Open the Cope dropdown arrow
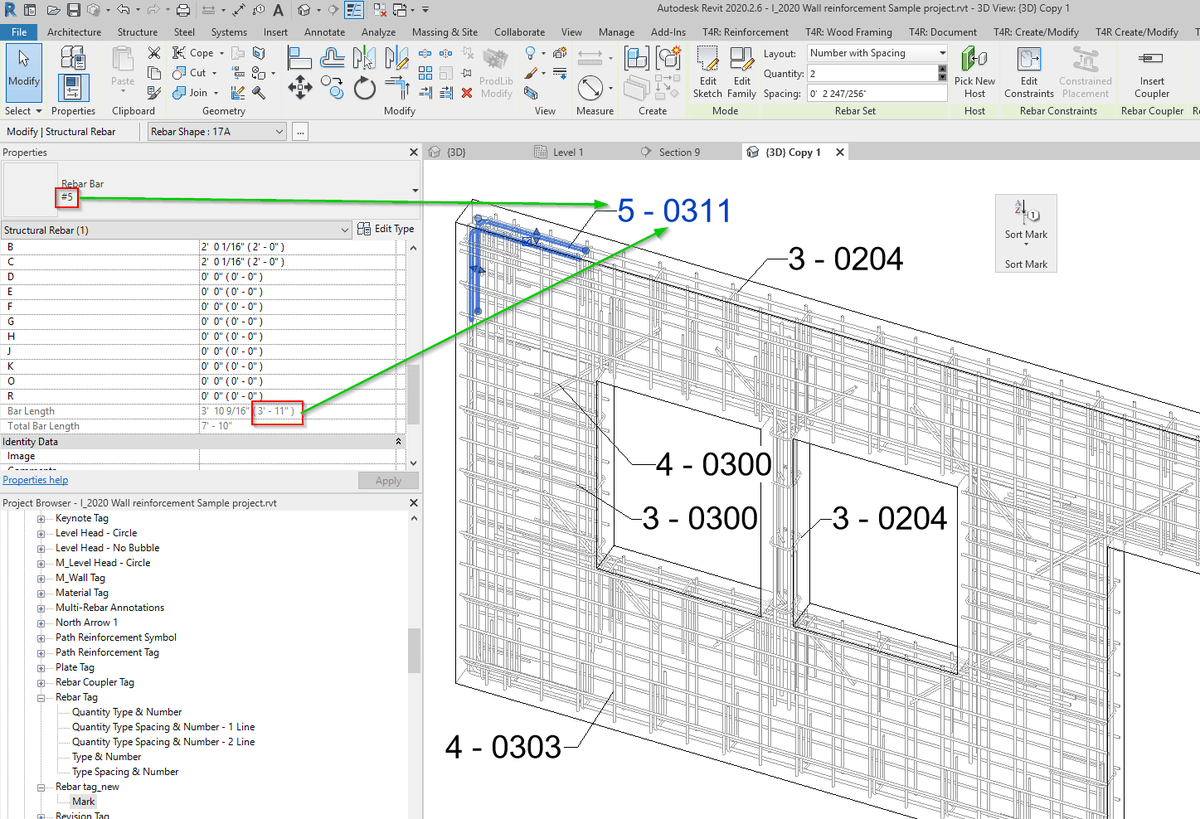Screen dimensions: 1200x819 coord(222,53)
